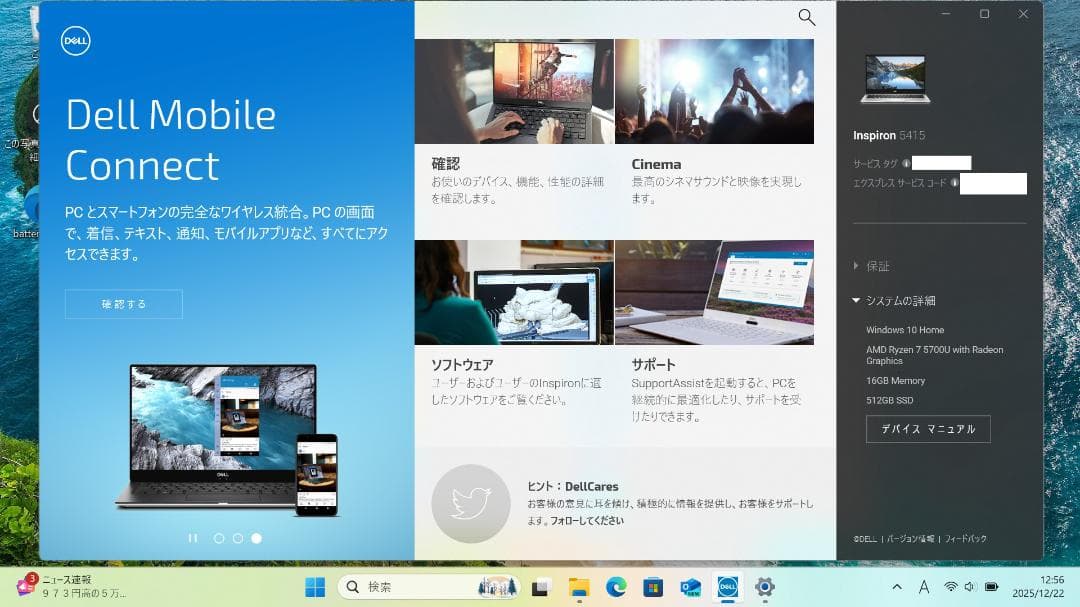
Task: Open search with the magnifier icon
Action: (x=806, y=18)
